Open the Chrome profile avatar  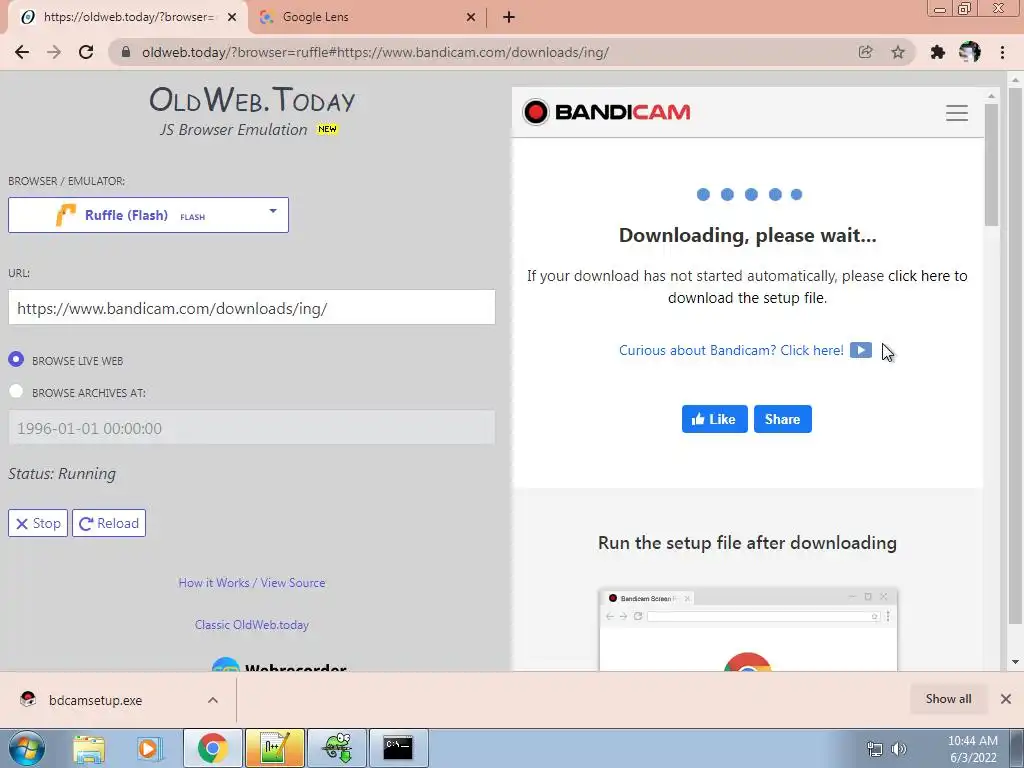(x=970, y=52)
